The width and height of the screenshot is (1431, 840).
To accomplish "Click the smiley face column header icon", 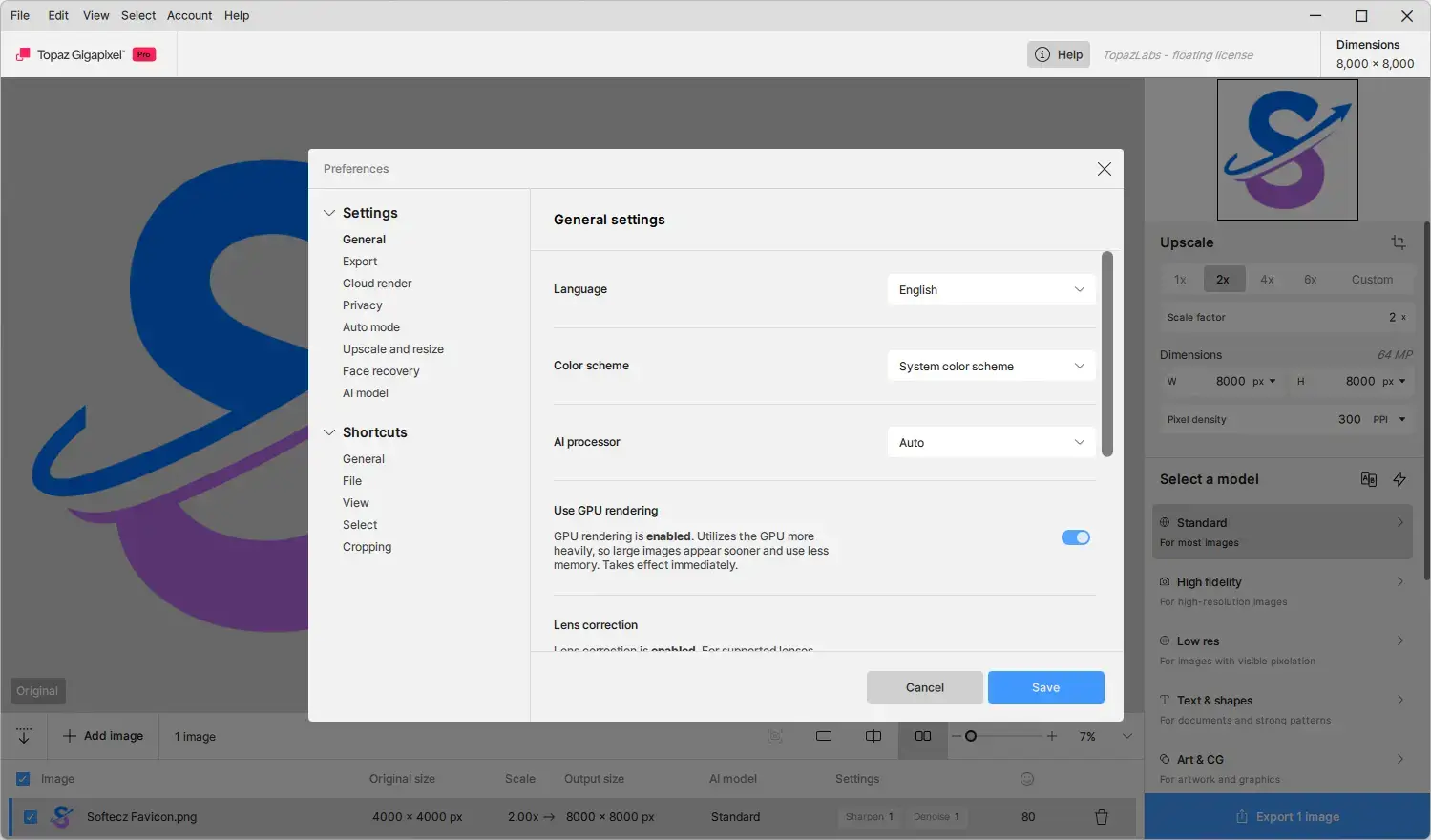I will coord(1027,779).
